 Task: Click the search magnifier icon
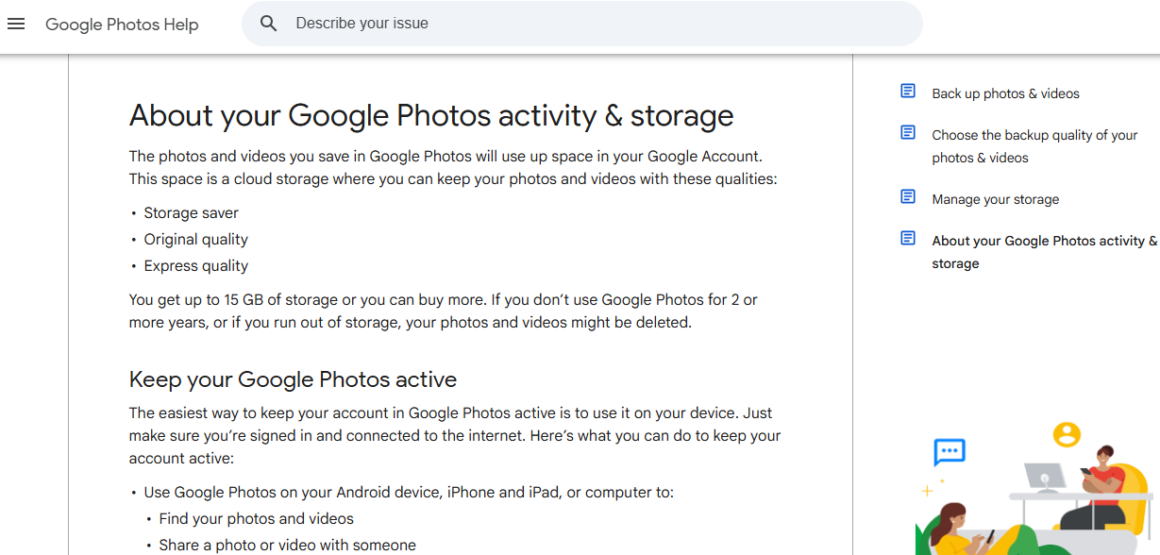pos(269,24)
